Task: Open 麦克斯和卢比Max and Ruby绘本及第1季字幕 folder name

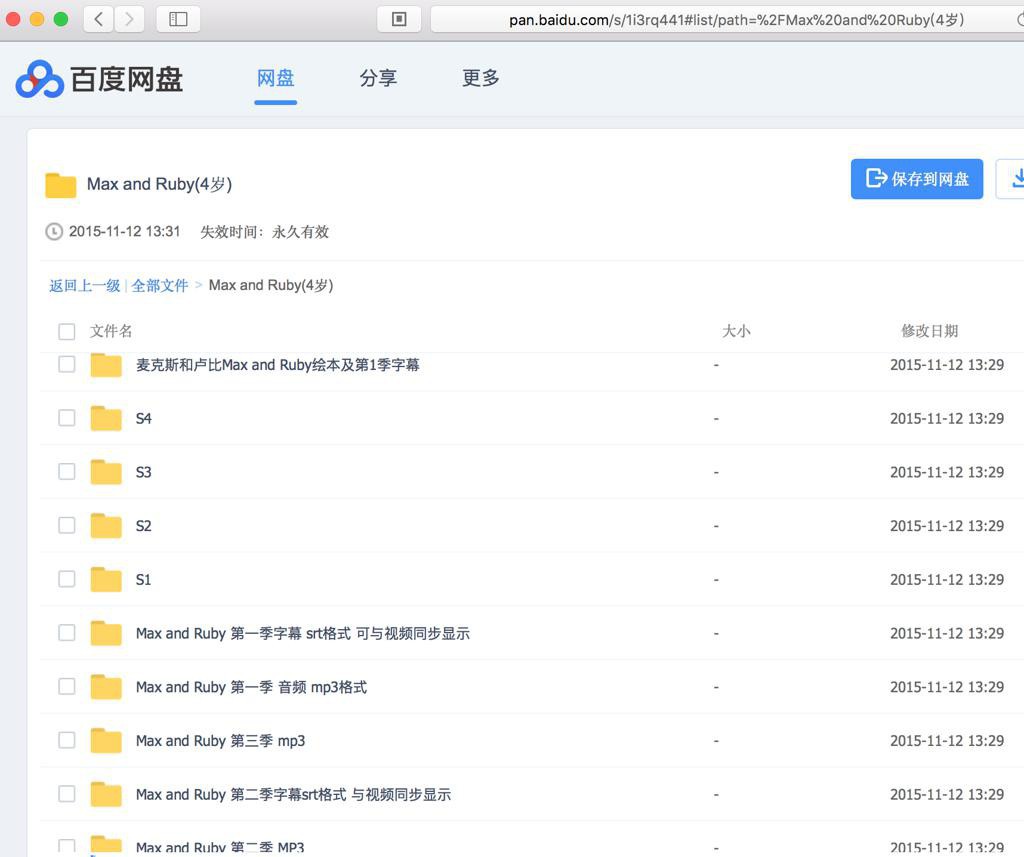Action: click(x=278, y=365)
